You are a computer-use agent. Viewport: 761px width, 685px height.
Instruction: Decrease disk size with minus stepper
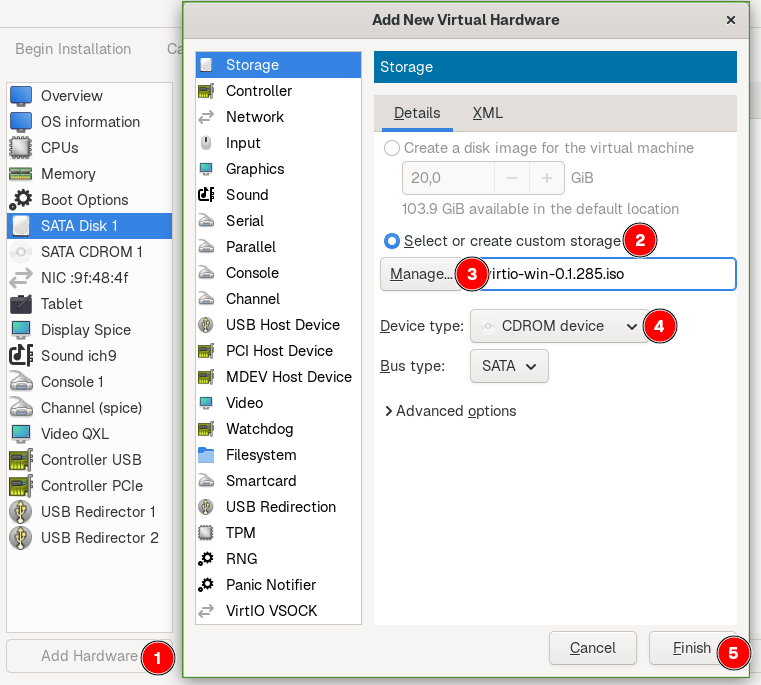point(512,178)
